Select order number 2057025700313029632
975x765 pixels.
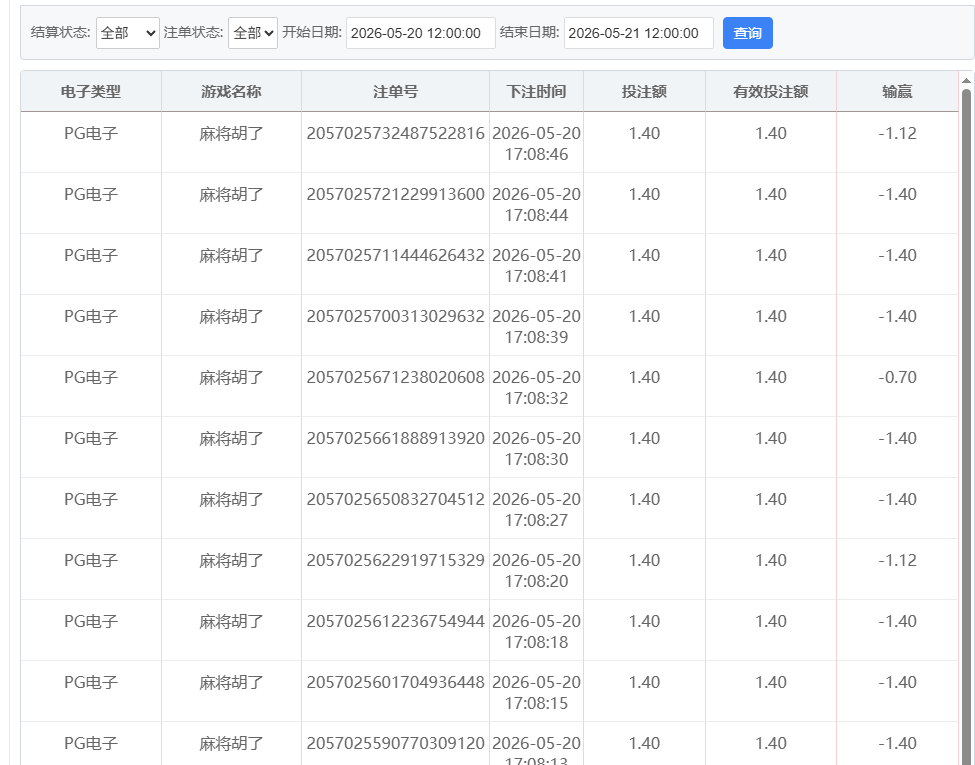395,316
